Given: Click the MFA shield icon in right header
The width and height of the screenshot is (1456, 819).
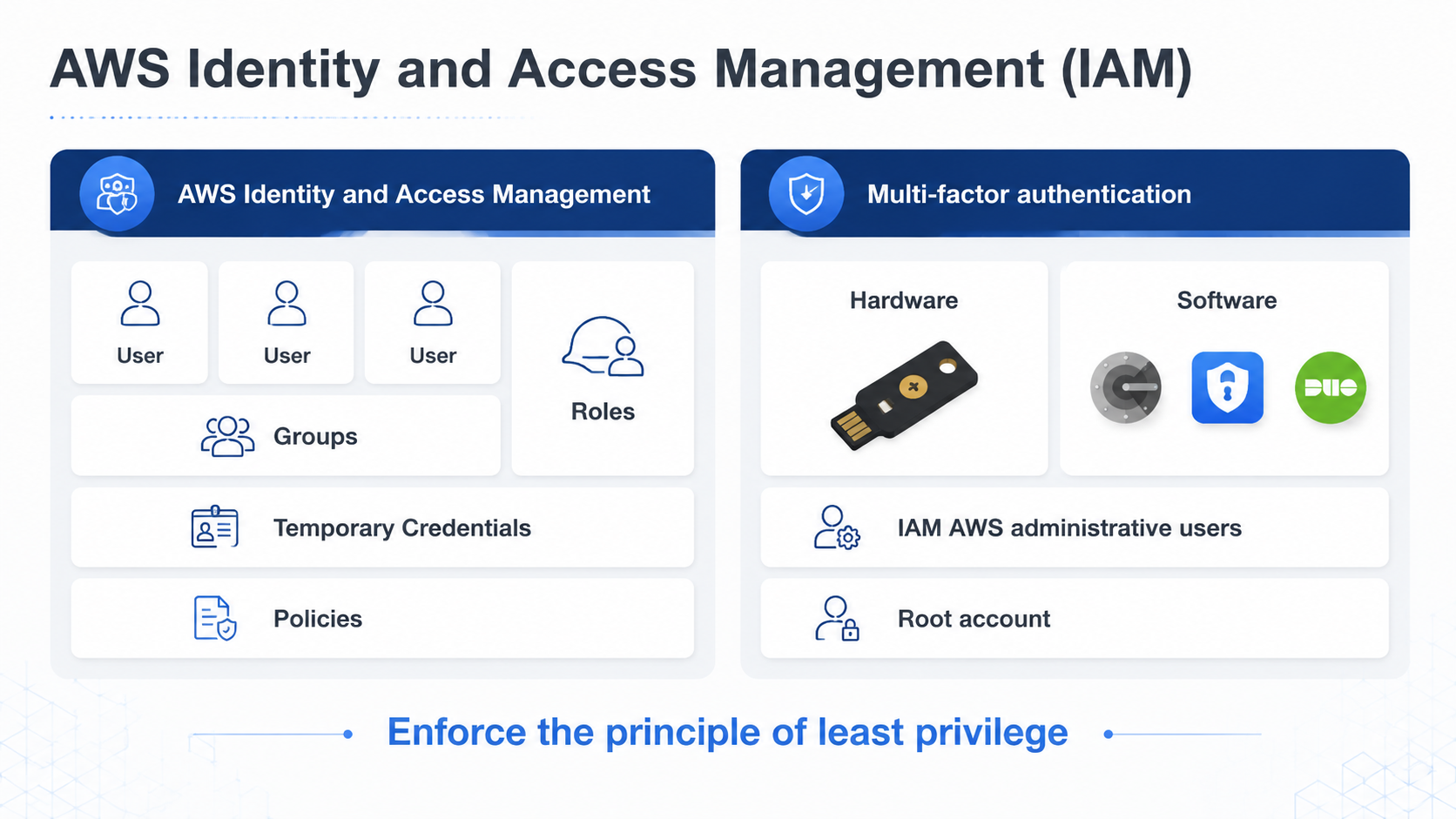Looking at the screenshot, I should (x=806, y=193).
